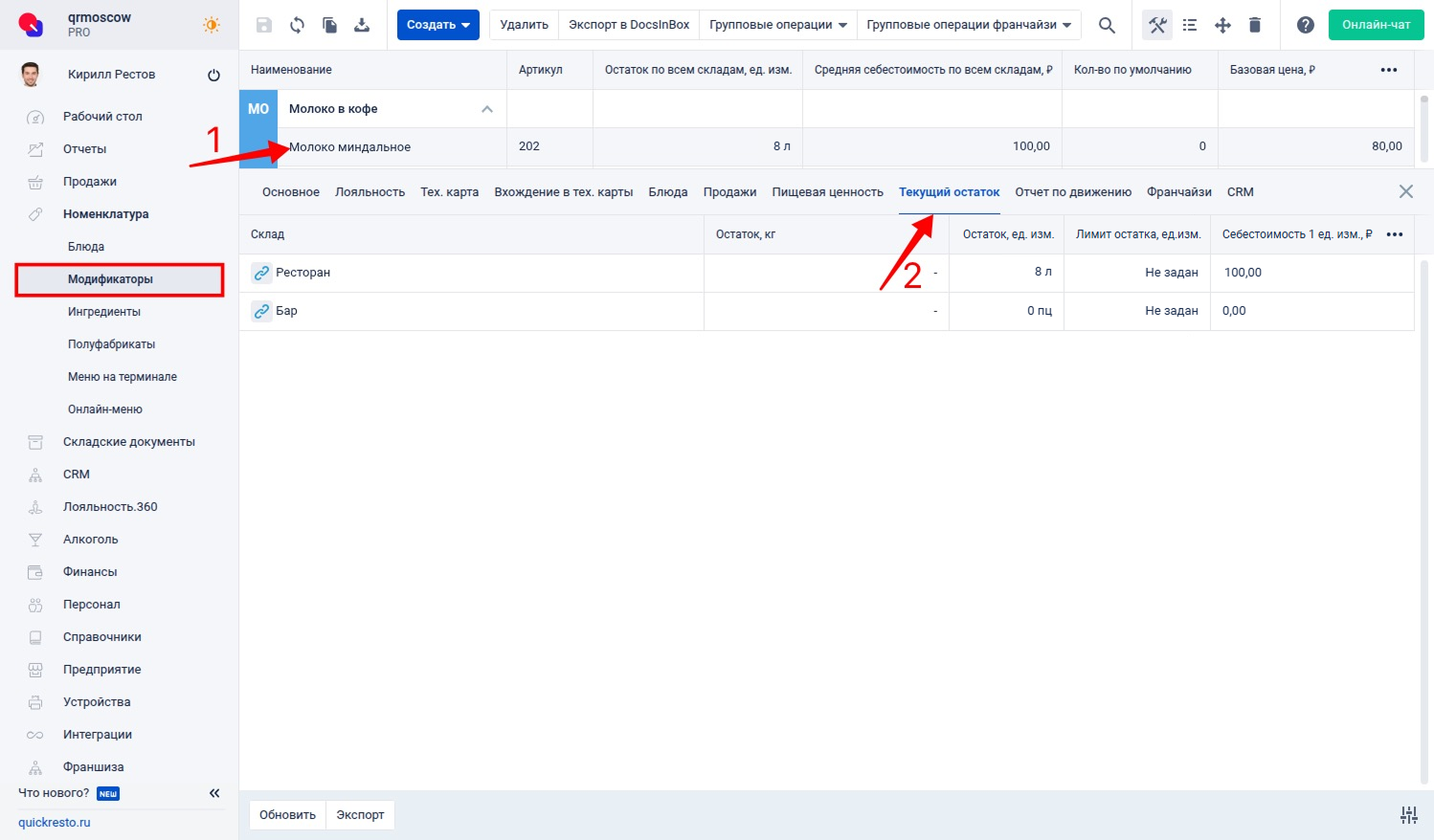This screenshot has width=1434, height=840.
Task: Switch to list view icon on toolbar
Action: [1190, 25]
